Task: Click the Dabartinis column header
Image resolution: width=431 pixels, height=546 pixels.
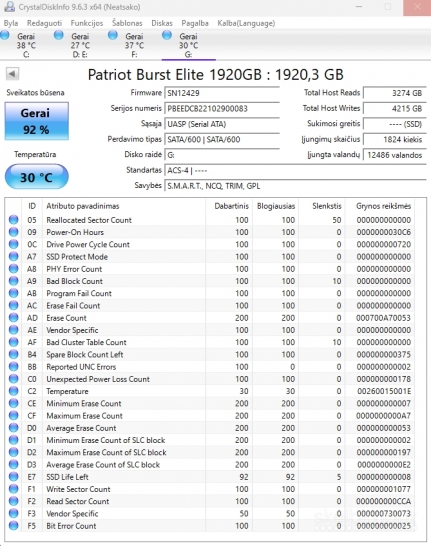Action: [229, 206]
